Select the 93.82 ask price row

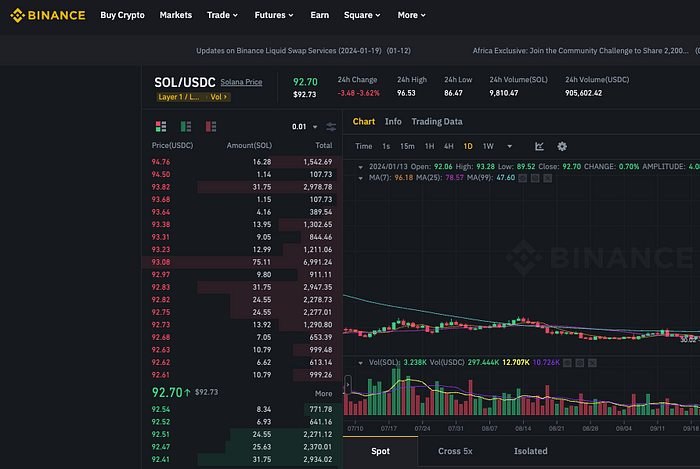click(x=242, y=187)
